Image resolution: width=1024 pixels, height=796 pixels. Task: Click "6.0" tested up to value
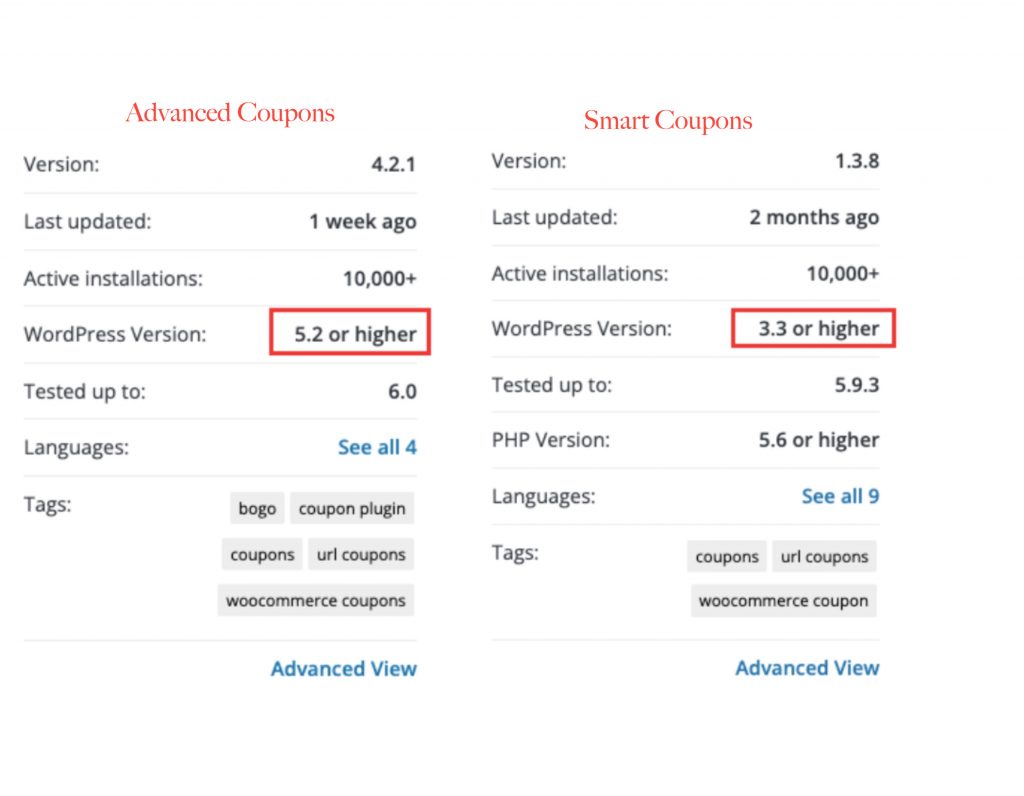click(x=402, y=392)
